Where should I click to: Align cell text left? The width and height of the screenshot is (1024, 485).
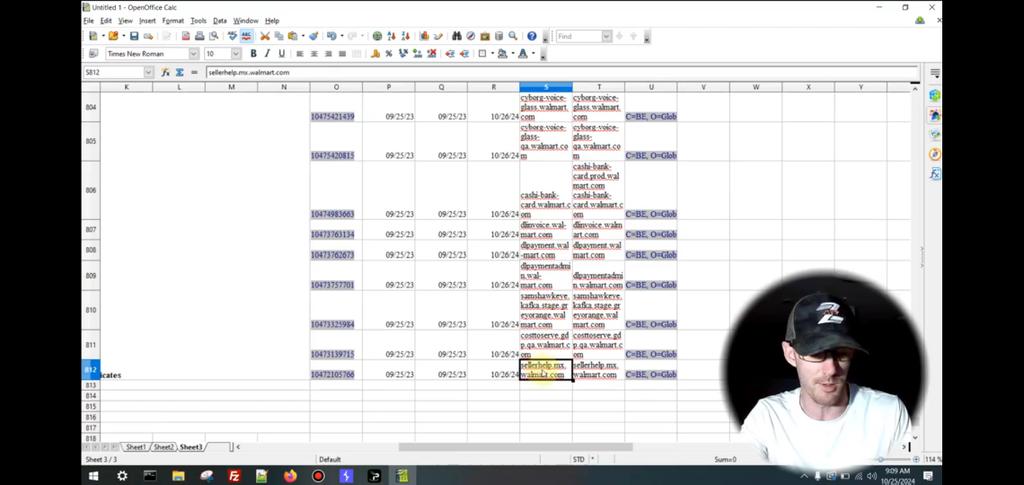[x=300, y=54]
